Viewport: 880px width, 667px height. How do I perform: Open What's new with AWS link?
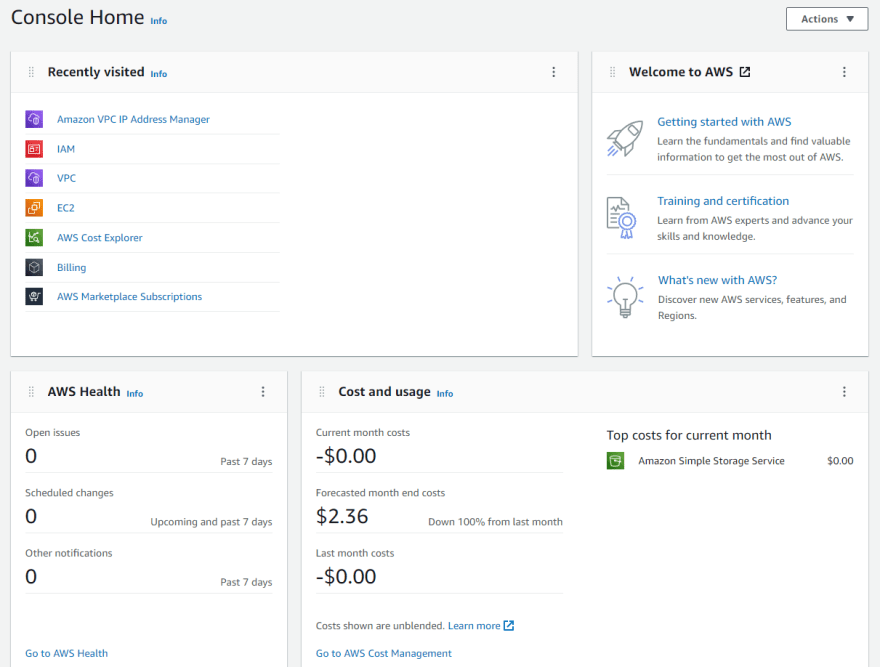click(717, 280)
